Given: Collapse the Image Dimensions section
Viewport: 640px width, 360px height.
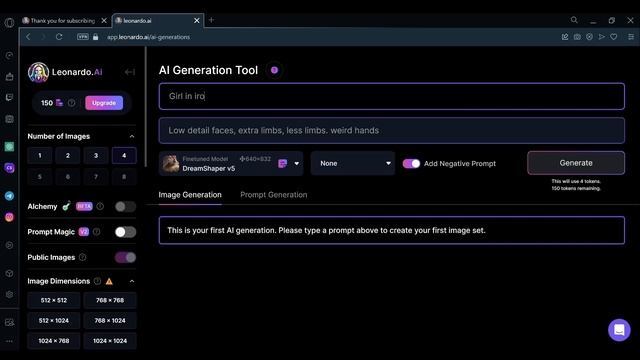Looking at the screenshot, I should pyautogui.click(x=131, y=281).
